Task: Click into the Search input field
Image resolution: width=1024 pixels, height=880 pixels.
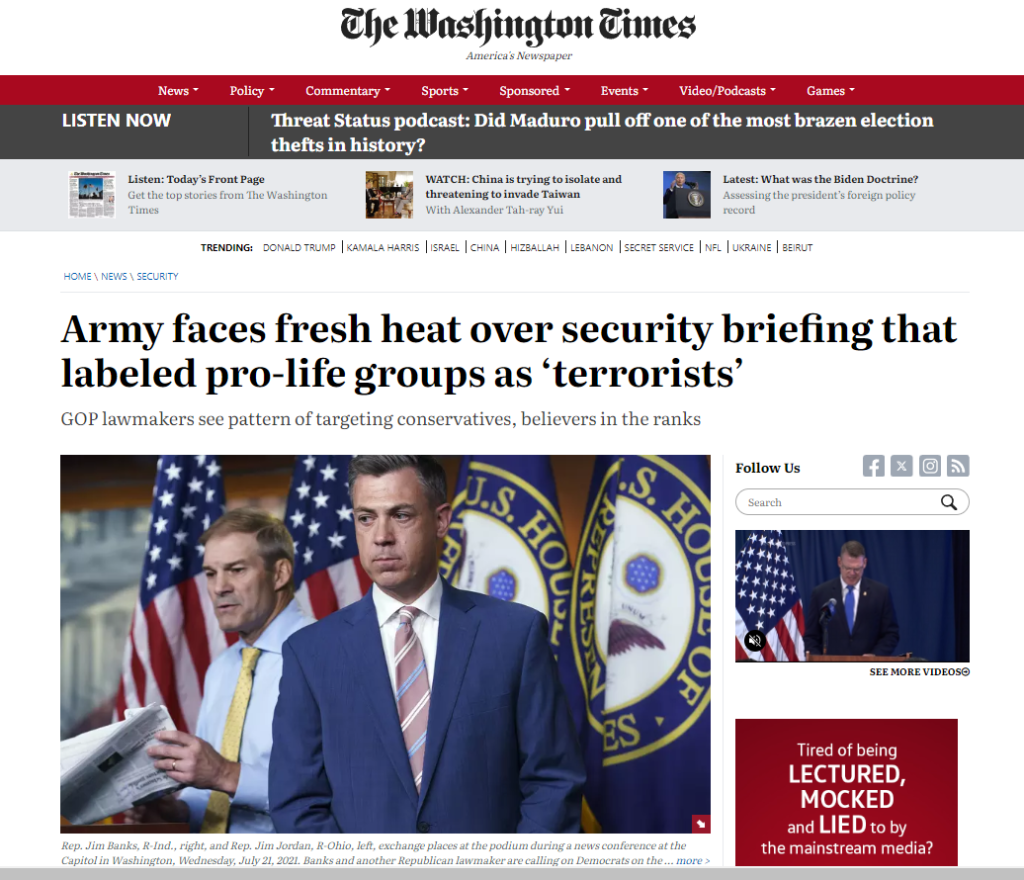Action: pos(839,502)
